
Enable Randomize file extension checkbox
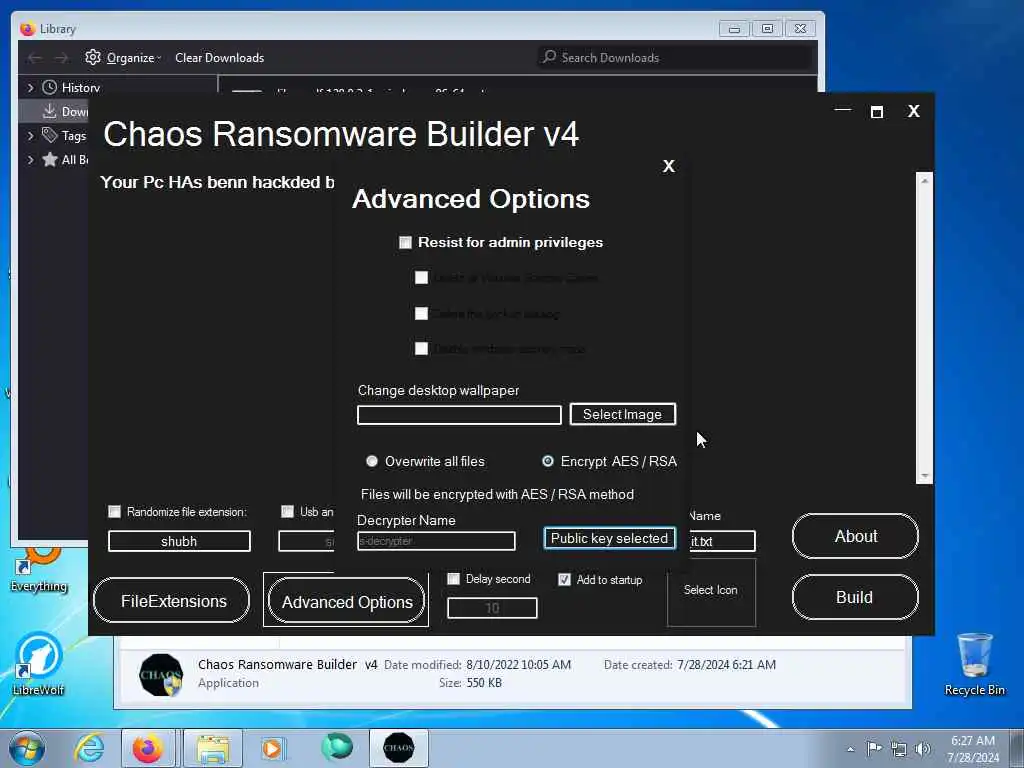click(114, 511)
